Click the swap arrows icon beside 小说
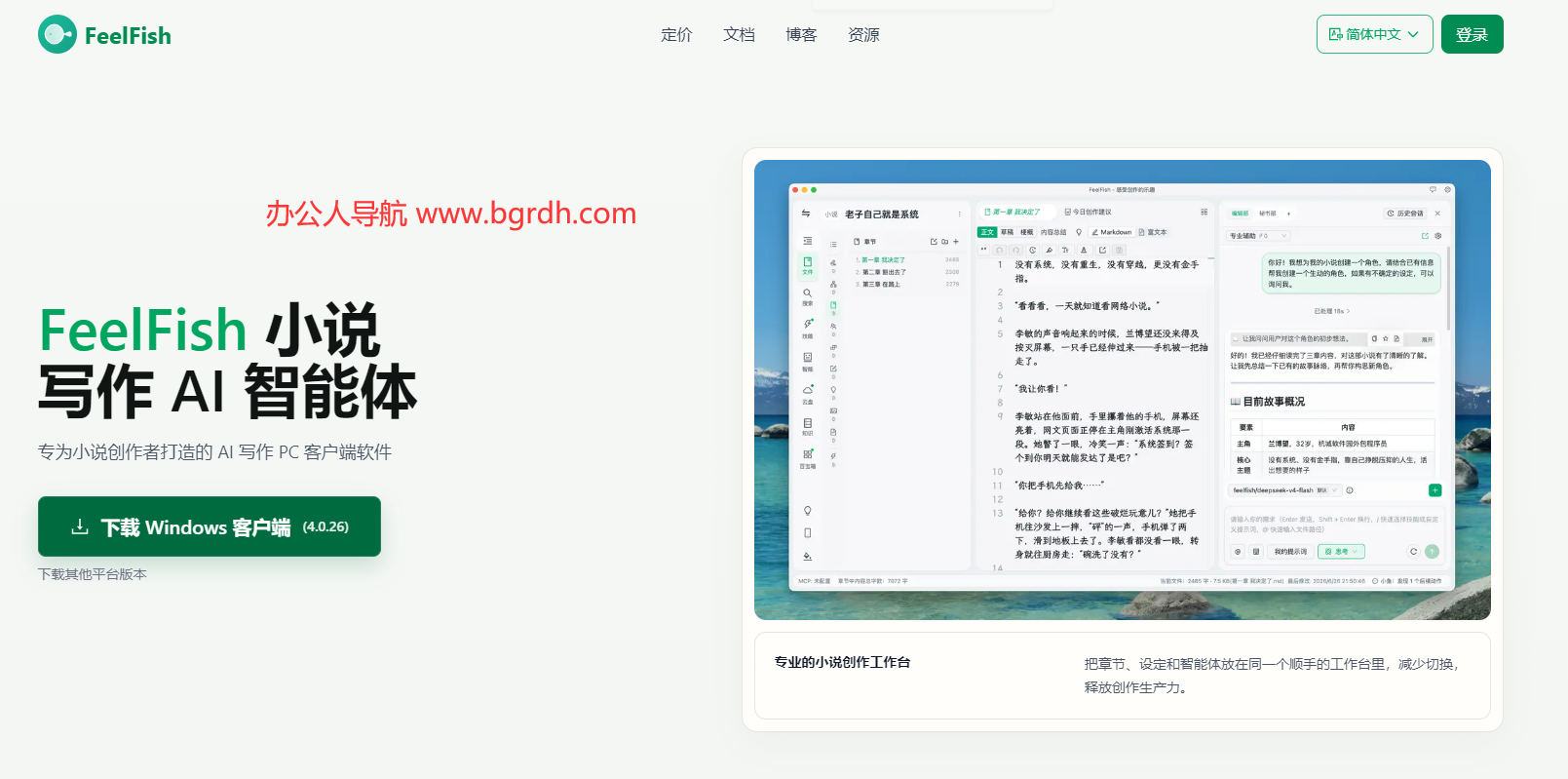The height and width of the screenshot is (779, 1568). 806,214
